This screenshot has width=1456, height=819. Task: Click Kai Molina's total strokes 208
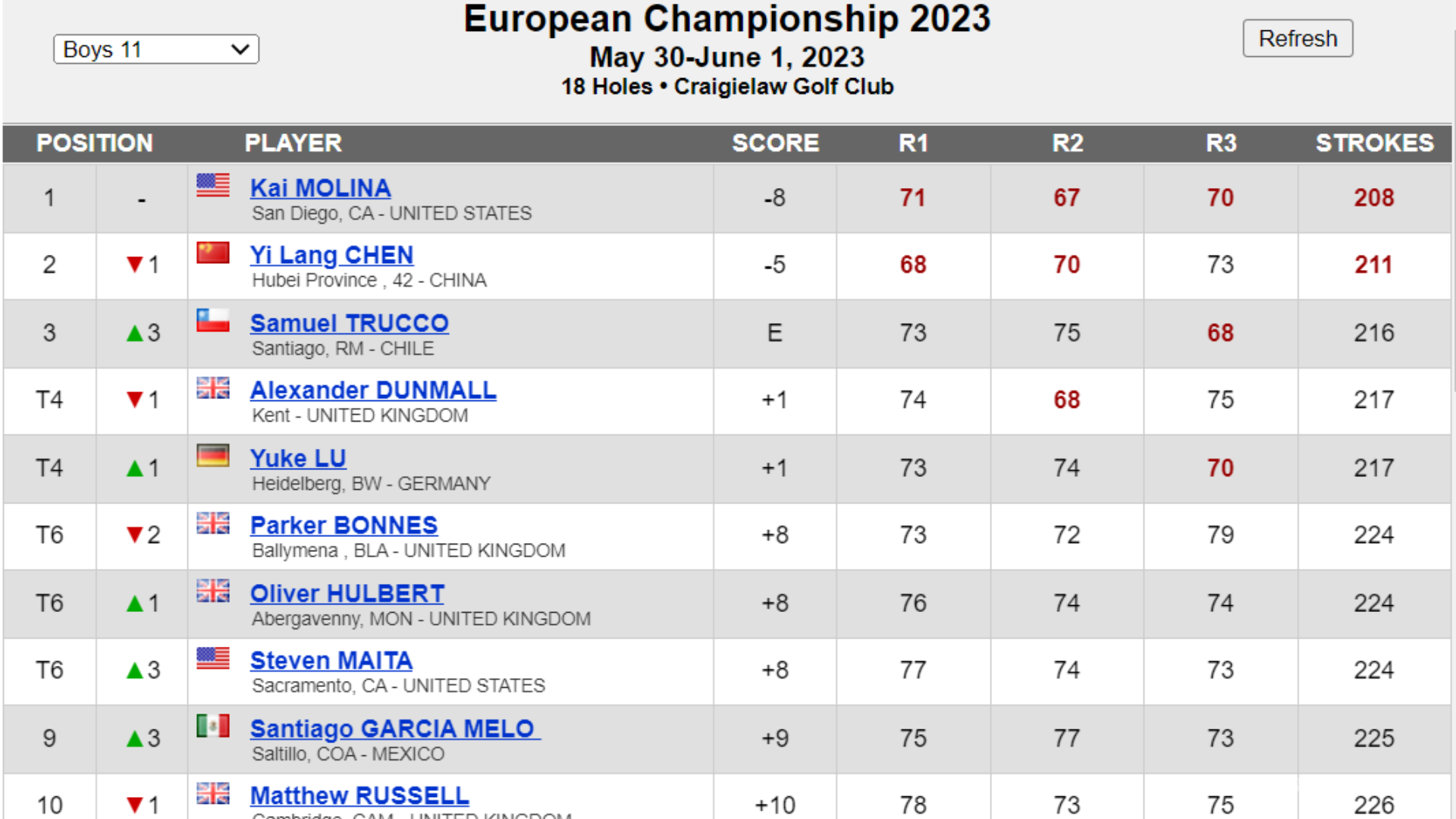click(x=1373, y=198)
